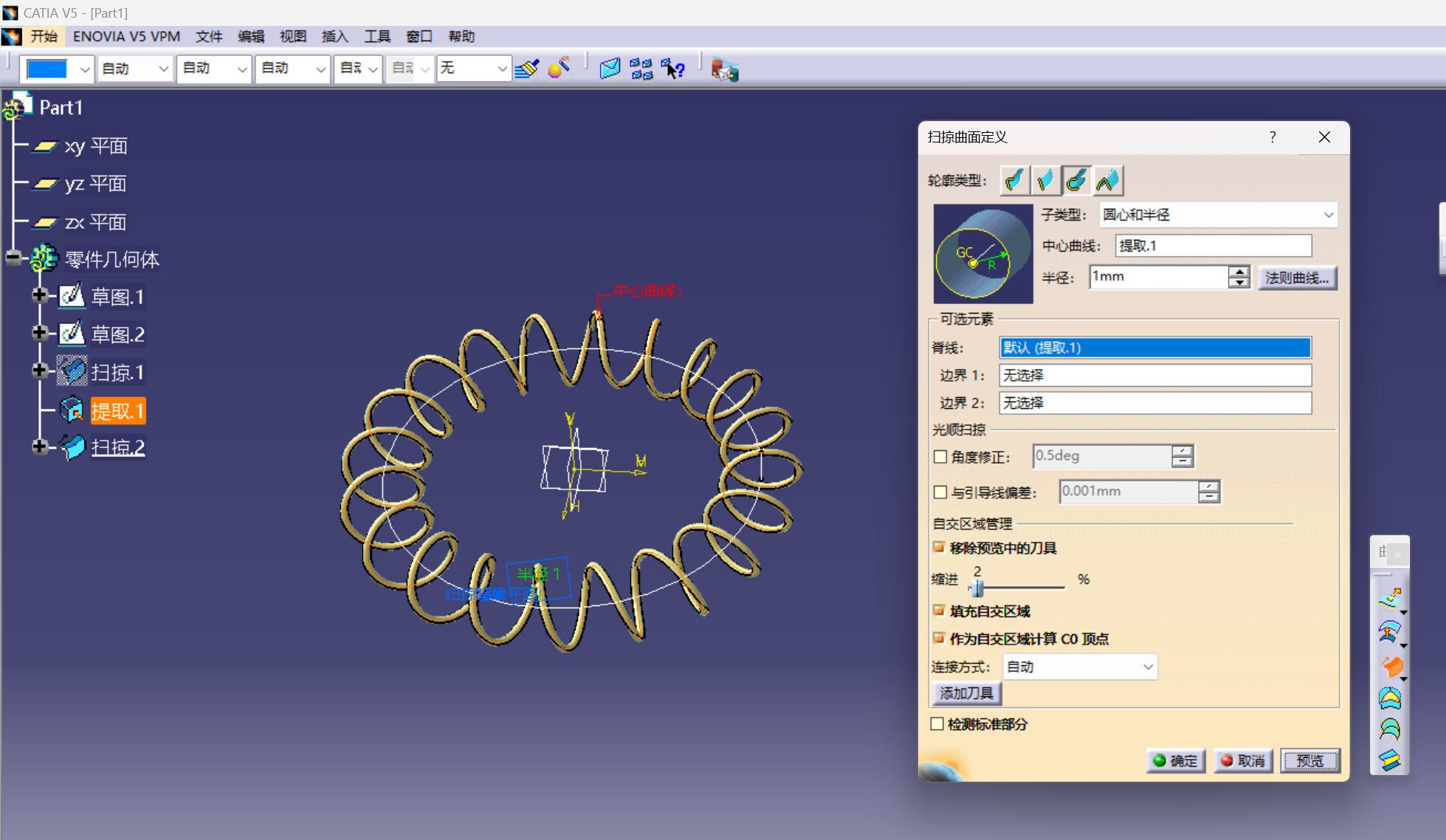Select the circle profile type icon
Image resolution: width=1446 pixels, height=840 pixels.
pos(1076,180)
